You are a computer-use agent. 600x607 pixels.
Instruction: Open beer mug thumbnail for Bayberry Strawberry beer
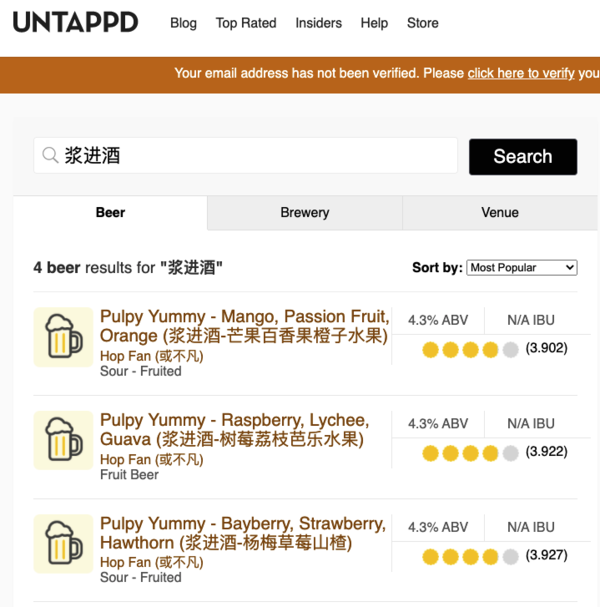click(x=63, y=544)
